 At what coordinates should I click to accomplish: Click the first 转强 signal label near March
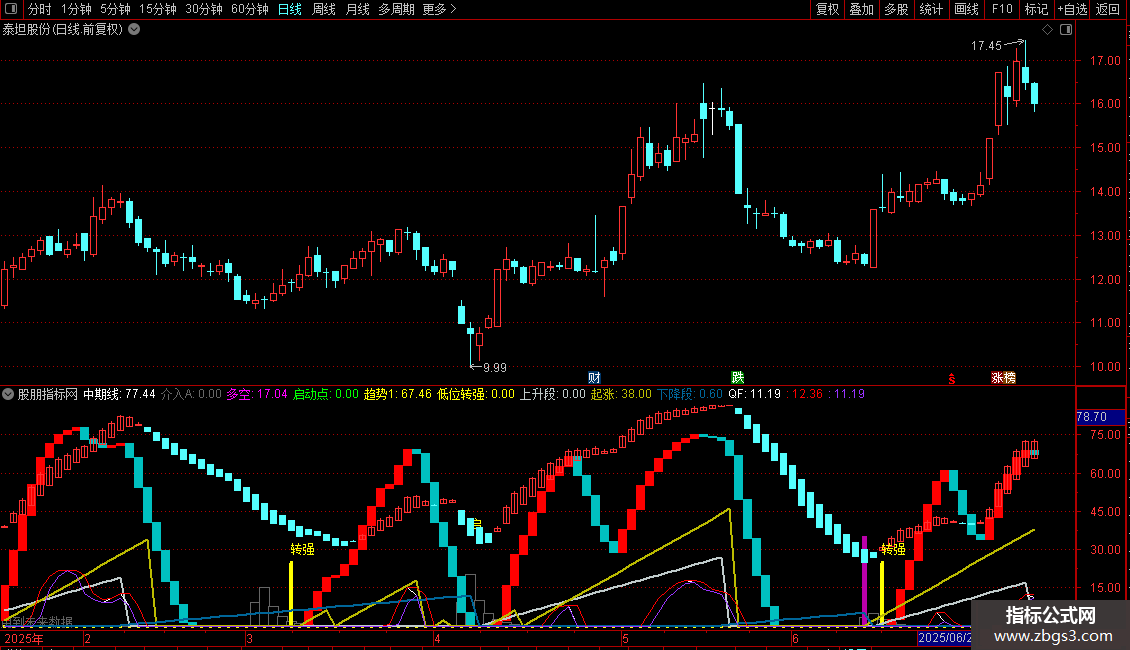point(303,549)
